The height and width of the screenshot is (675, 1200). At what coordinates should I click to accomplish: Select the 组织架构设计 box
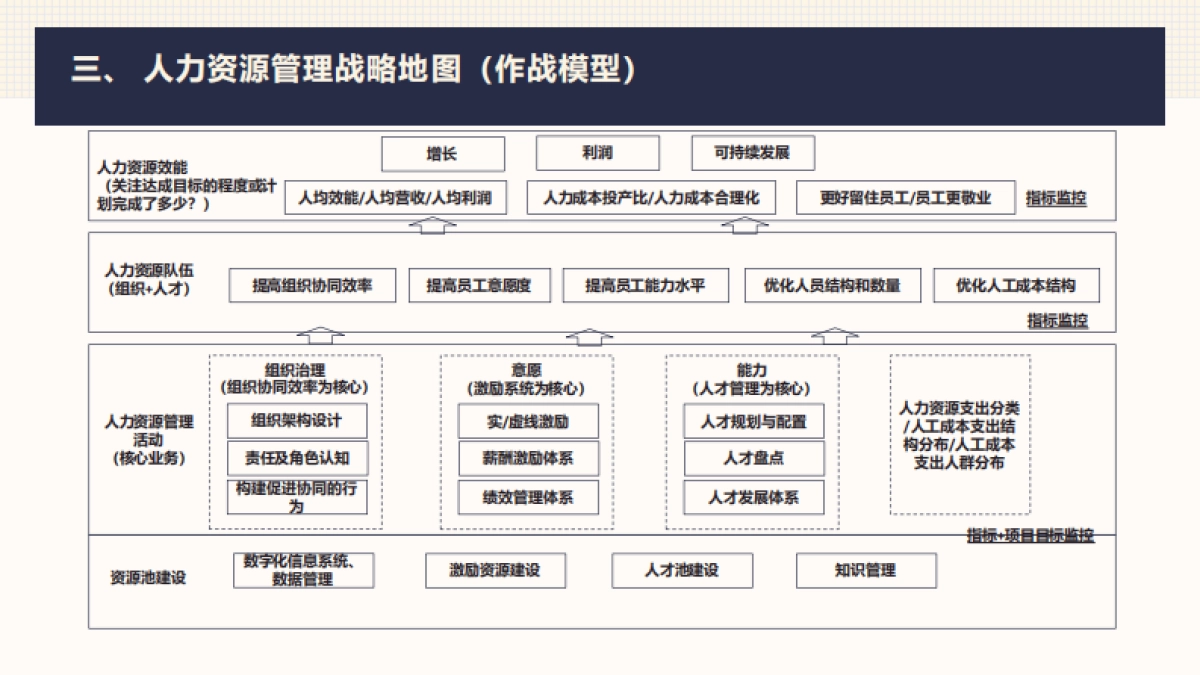(295, 421)
